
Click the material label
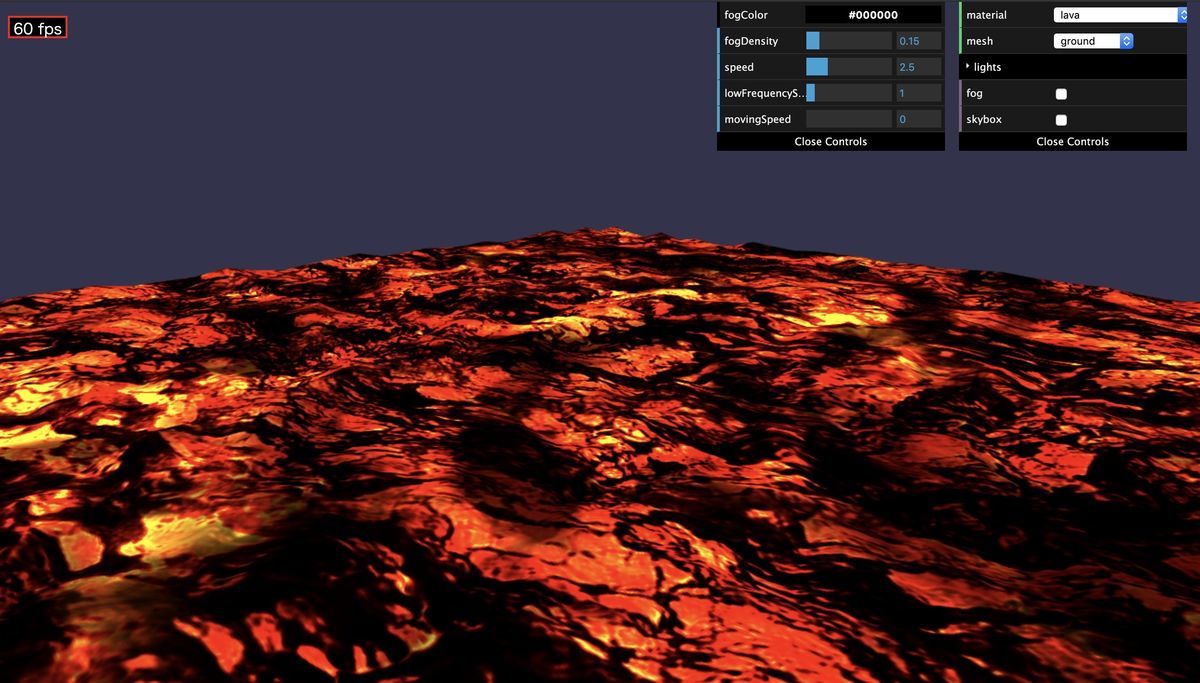[986, 15]
